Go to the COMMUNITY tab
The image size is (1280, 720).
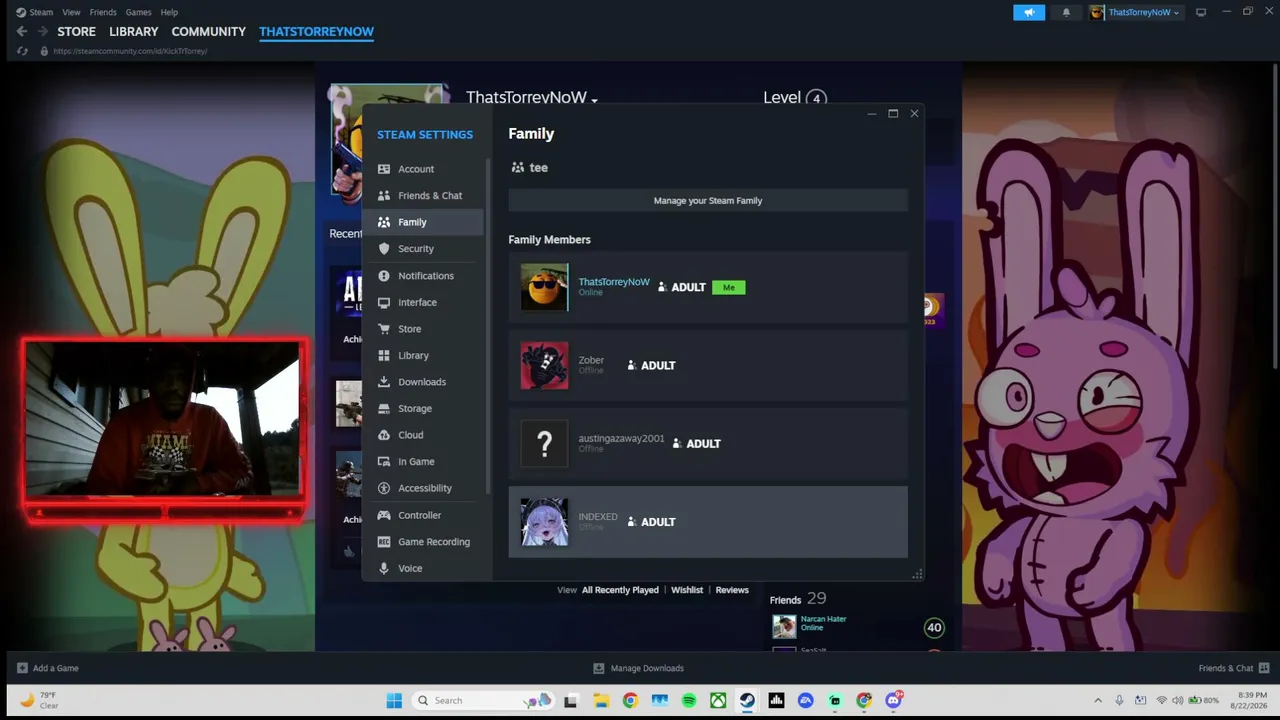point(208,32)
